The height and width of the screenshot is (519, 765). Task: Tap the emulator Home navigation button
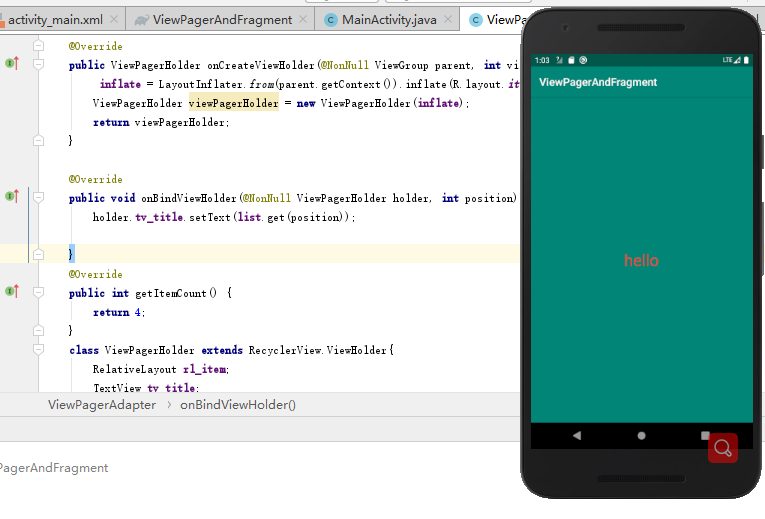click(642, 436)
